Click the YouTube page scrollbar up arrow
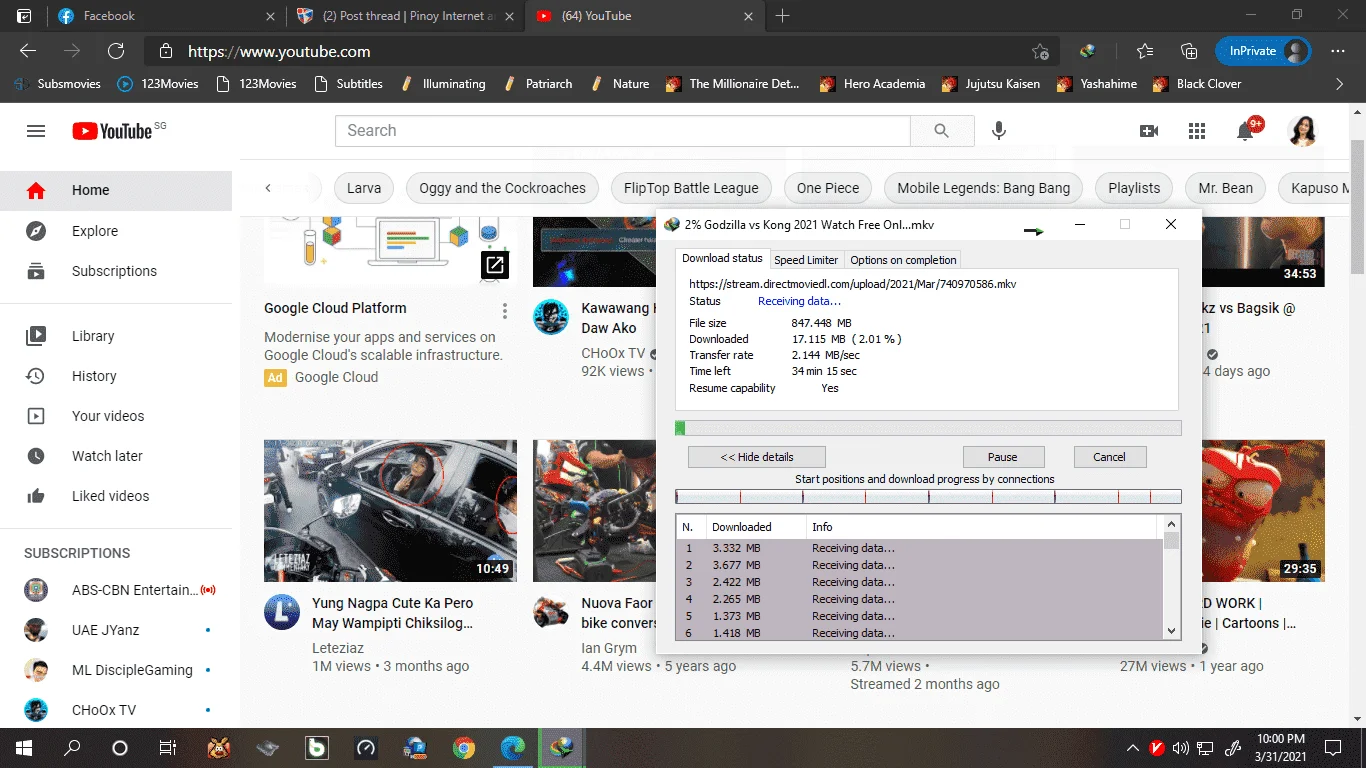Screen dimensions: 1366x768 [x=1357, y=111]
